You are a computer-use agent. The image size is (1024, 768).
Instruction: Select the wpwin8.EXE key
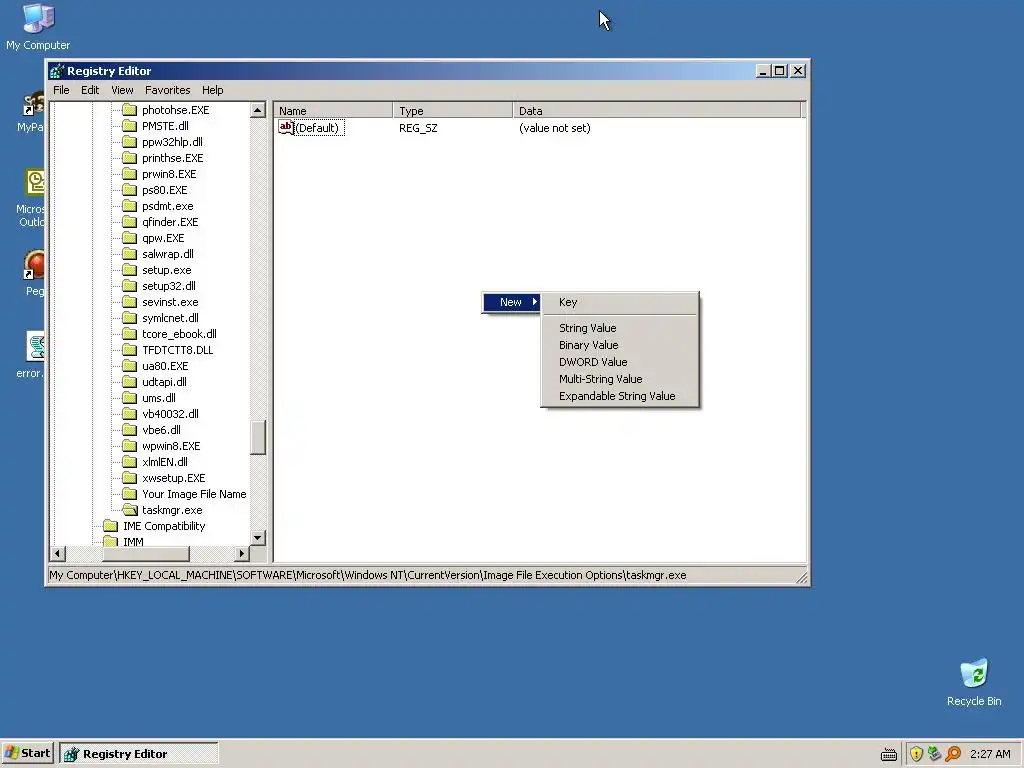[171, 446]
